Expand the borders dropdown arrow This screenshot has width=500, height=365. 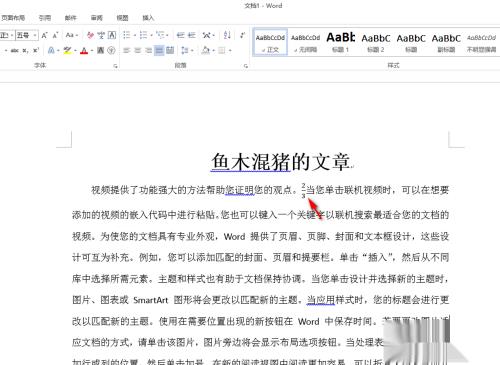pos(230,51)
